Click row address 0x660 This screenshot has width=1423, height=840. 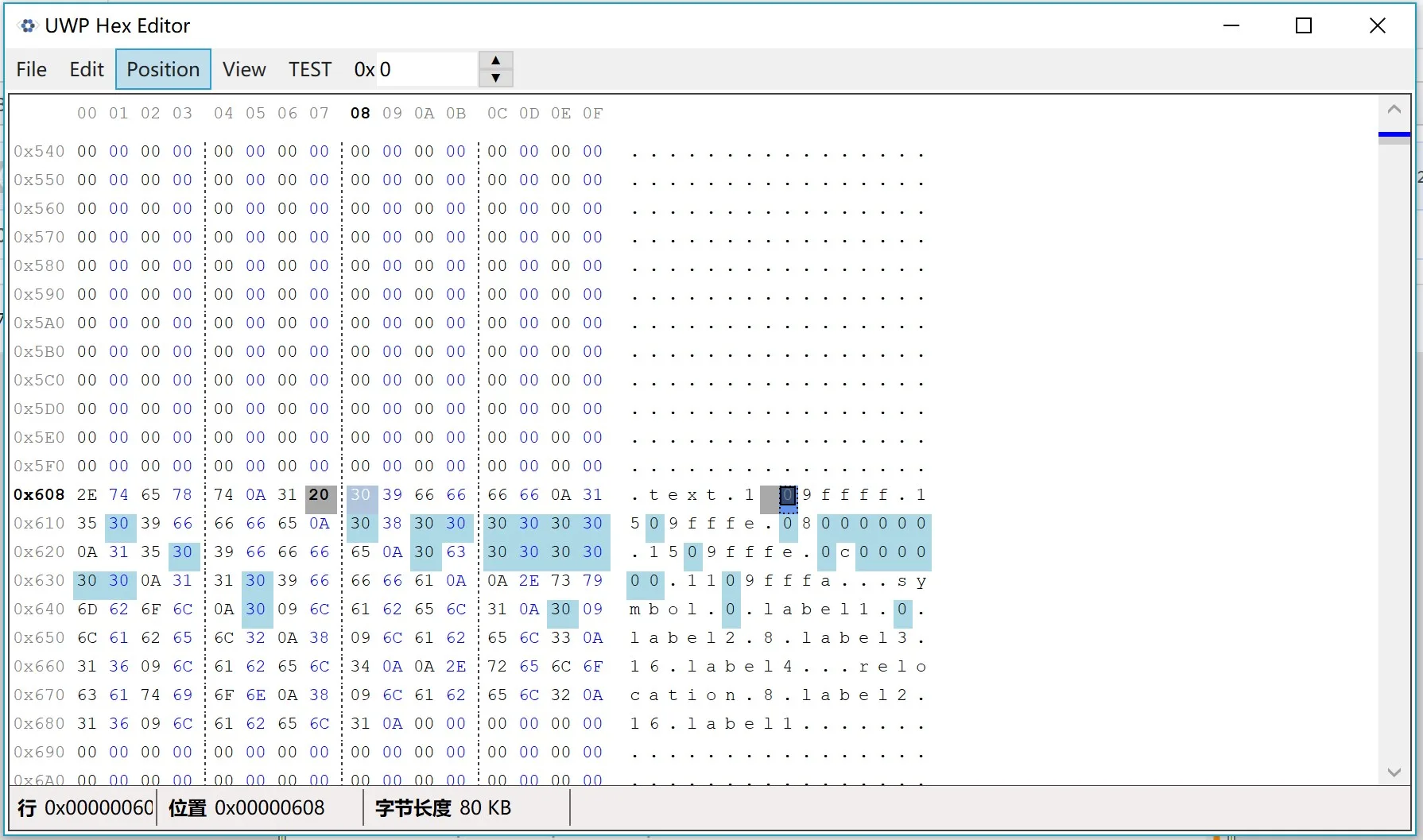coord(39,666)
